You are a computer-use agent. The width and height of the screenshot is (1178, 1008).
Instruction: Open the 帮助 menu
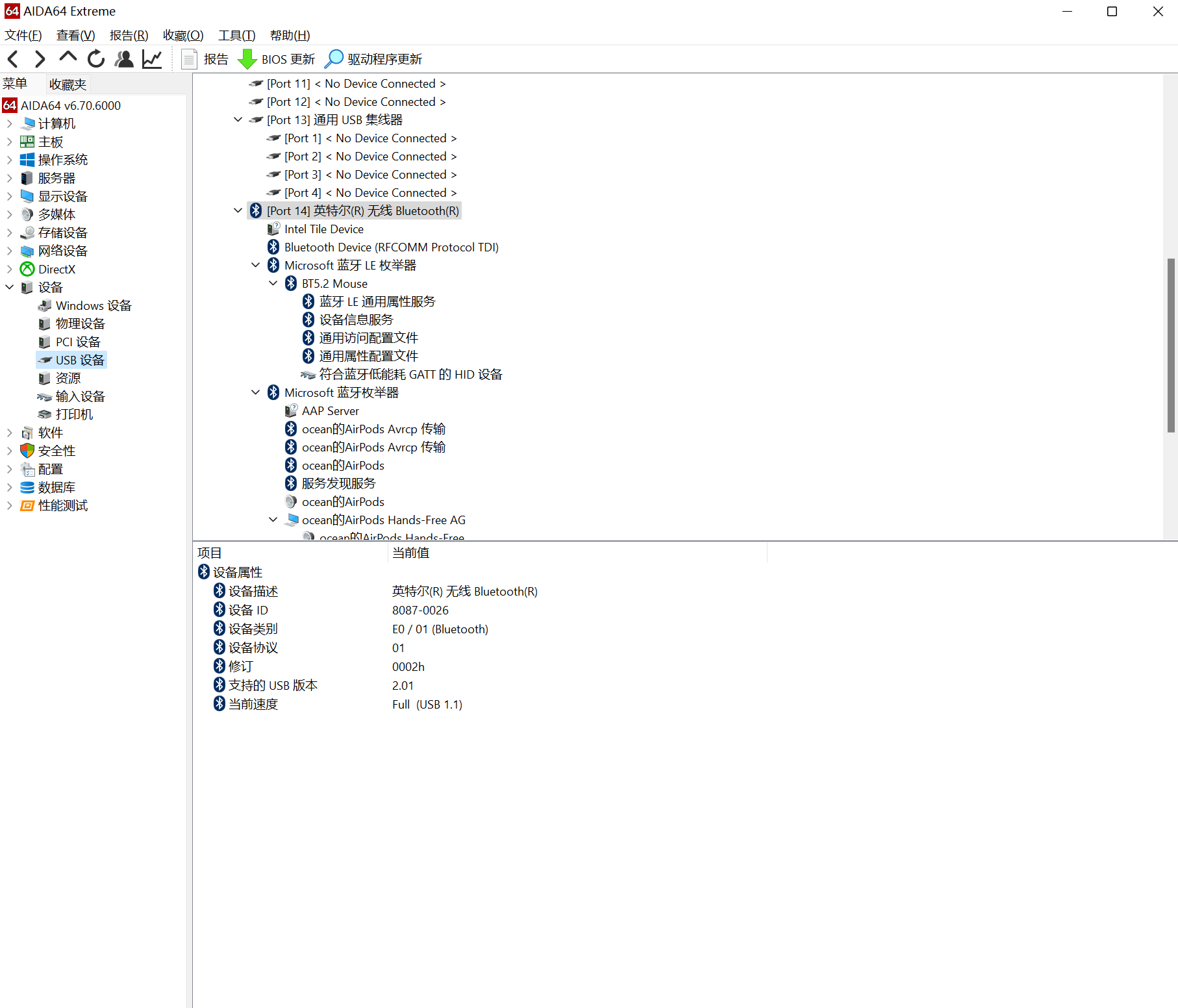(290, 35)
